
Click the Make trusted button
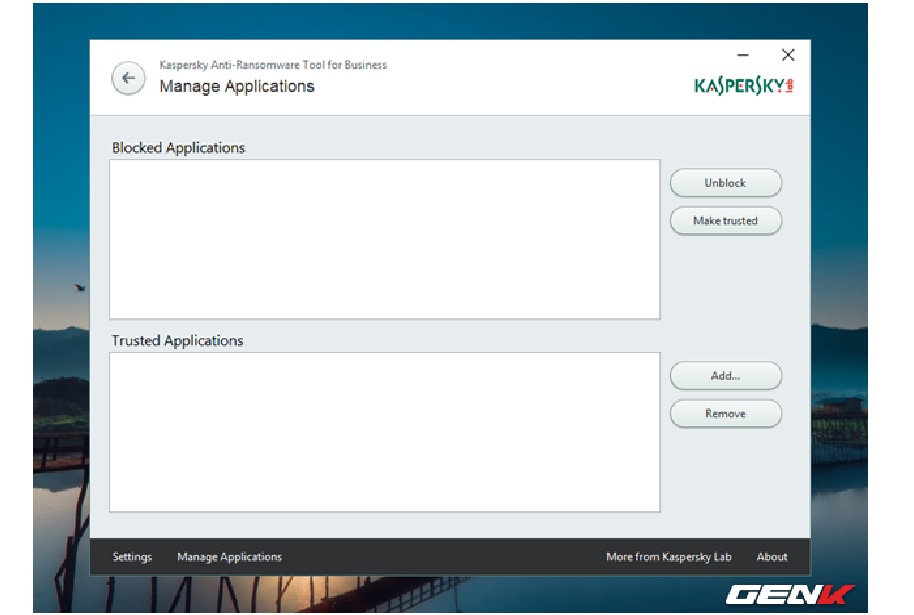(726, 221)
